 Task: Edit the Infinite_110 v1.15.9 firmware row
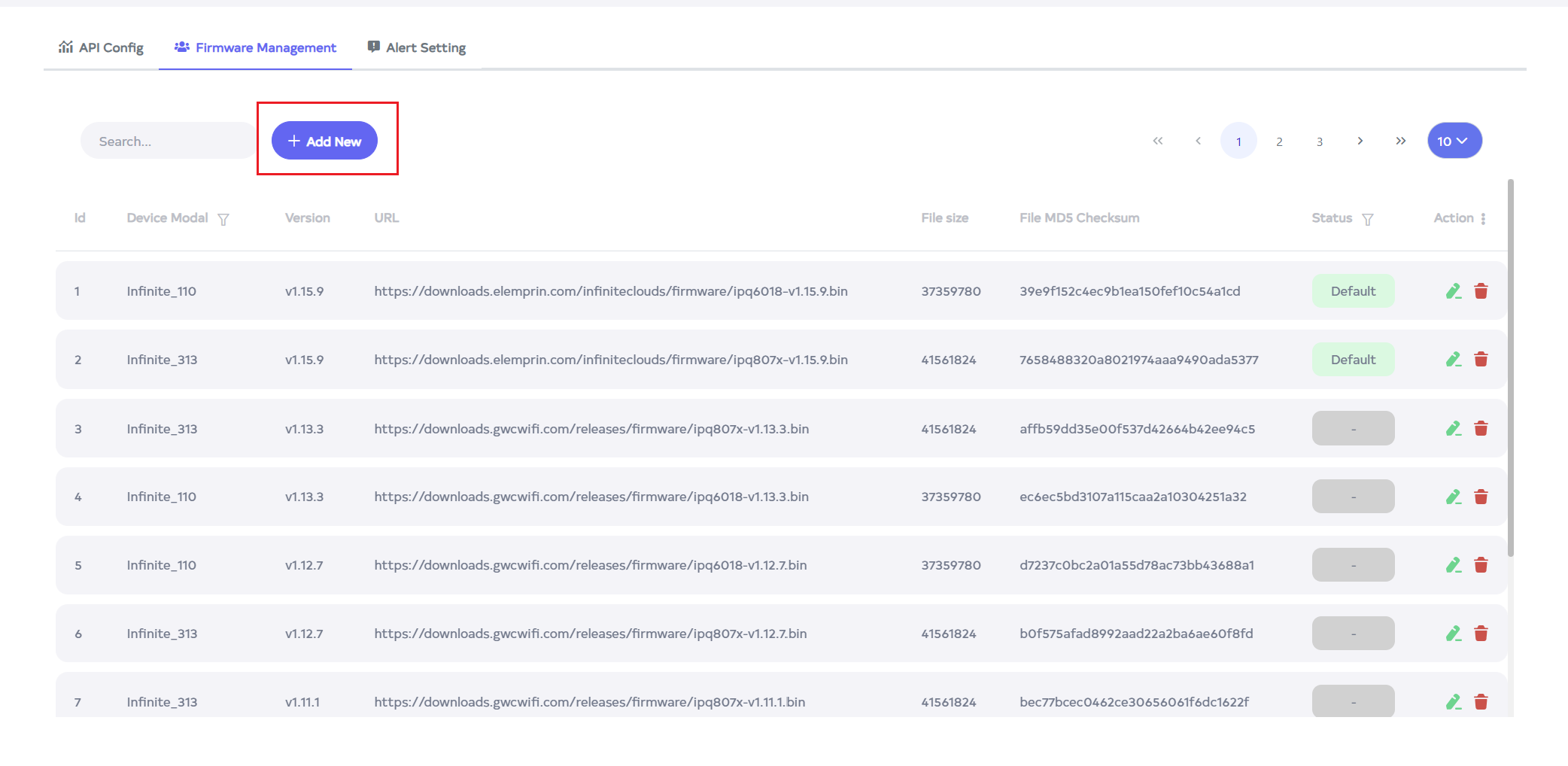point(1453,291)
